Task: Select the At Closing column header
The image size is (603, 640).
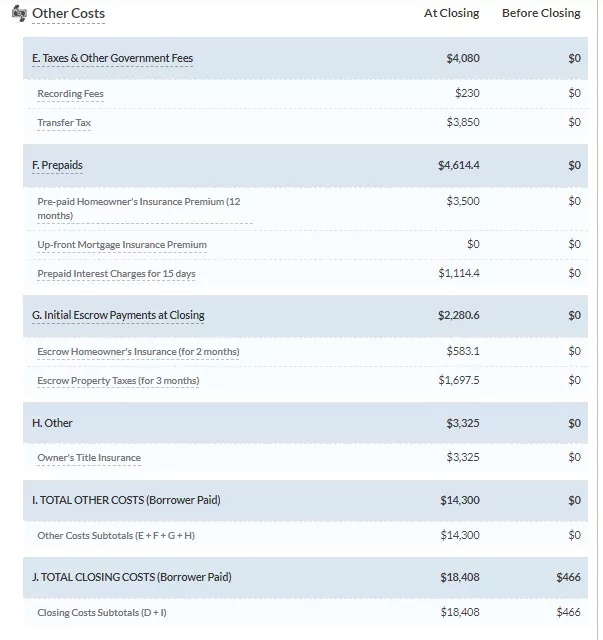Action: (x=451, y=13)
